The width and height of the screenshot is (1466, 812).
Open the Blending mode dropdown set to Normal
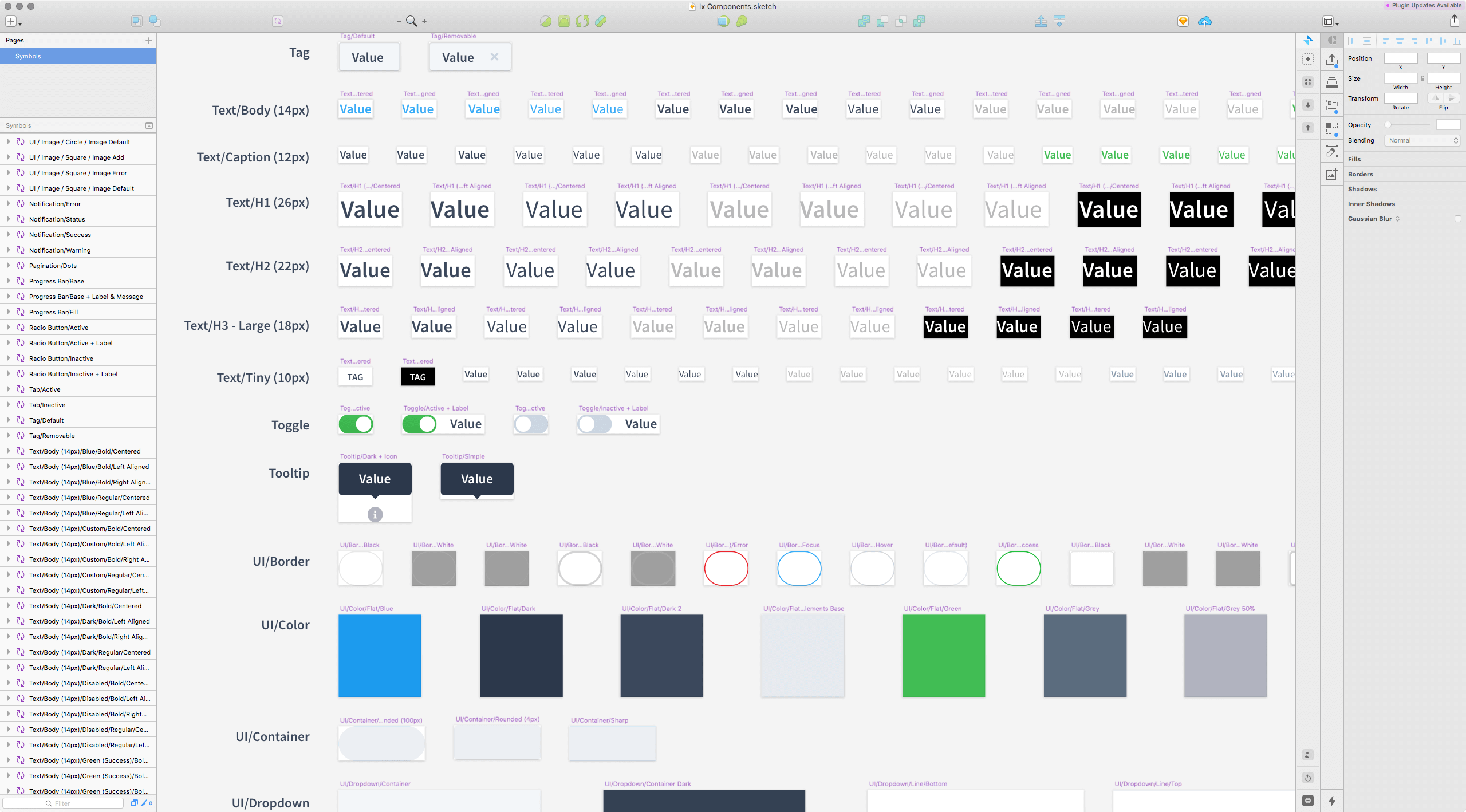[x=1422, y=140]
